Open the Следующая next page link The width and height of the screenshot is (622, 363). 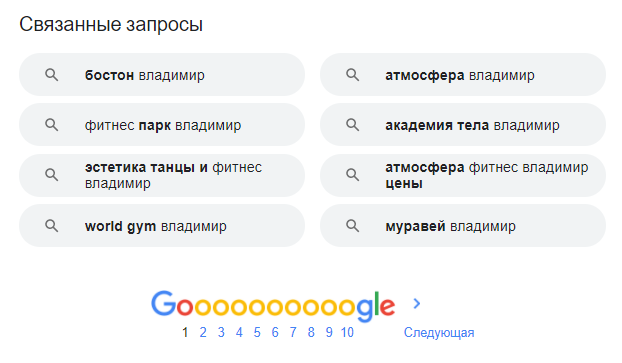point(439,332)
